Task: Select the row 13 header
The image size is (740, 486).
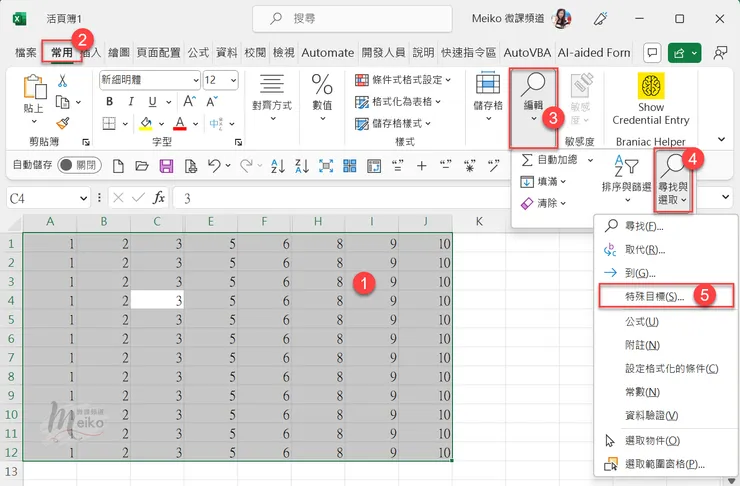Action: coord(11,471)
